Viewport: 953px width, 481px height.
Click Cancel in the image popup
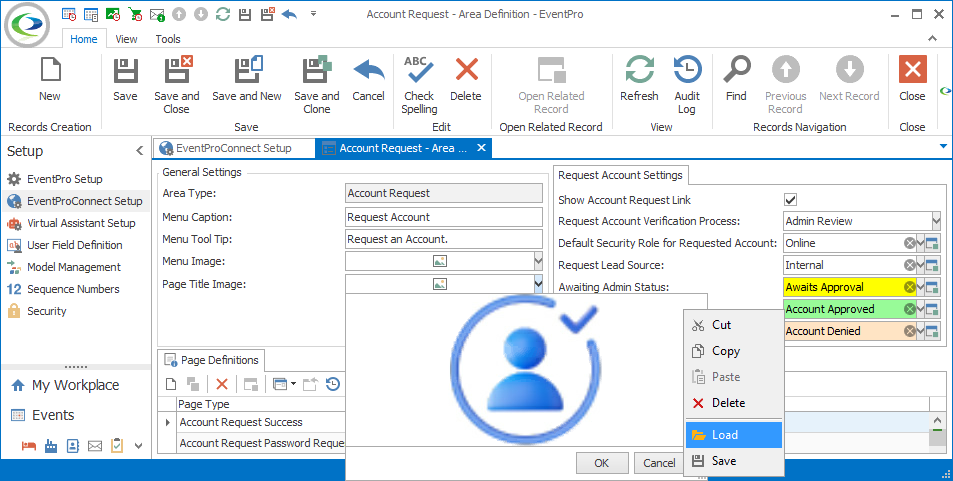coord(659,463)
